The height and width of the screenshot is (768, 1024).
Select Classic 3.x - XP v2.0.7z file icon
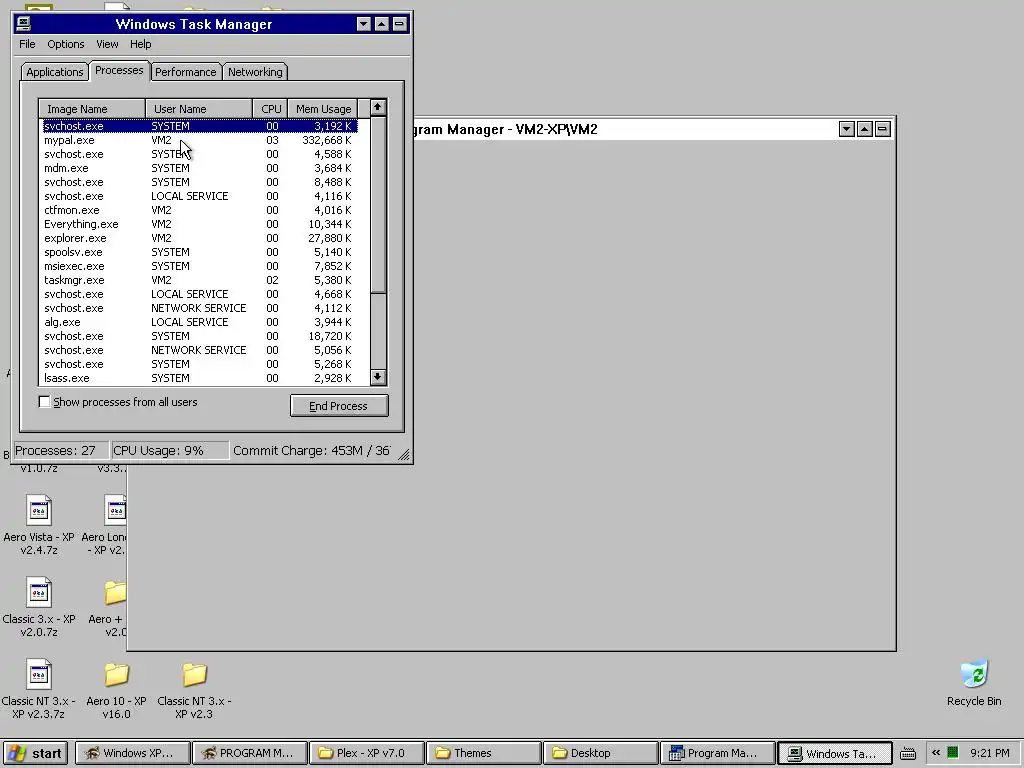(39, 607)
